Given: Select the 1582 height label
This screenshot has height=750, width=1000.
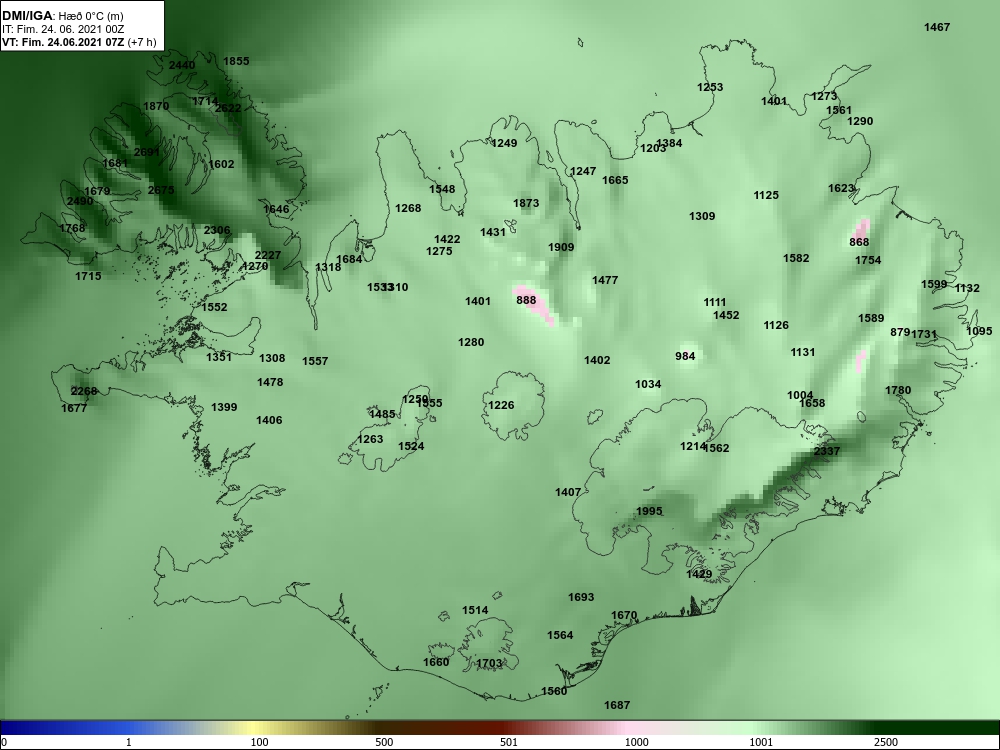Looking at the screenshot, I should click(796, 258).
